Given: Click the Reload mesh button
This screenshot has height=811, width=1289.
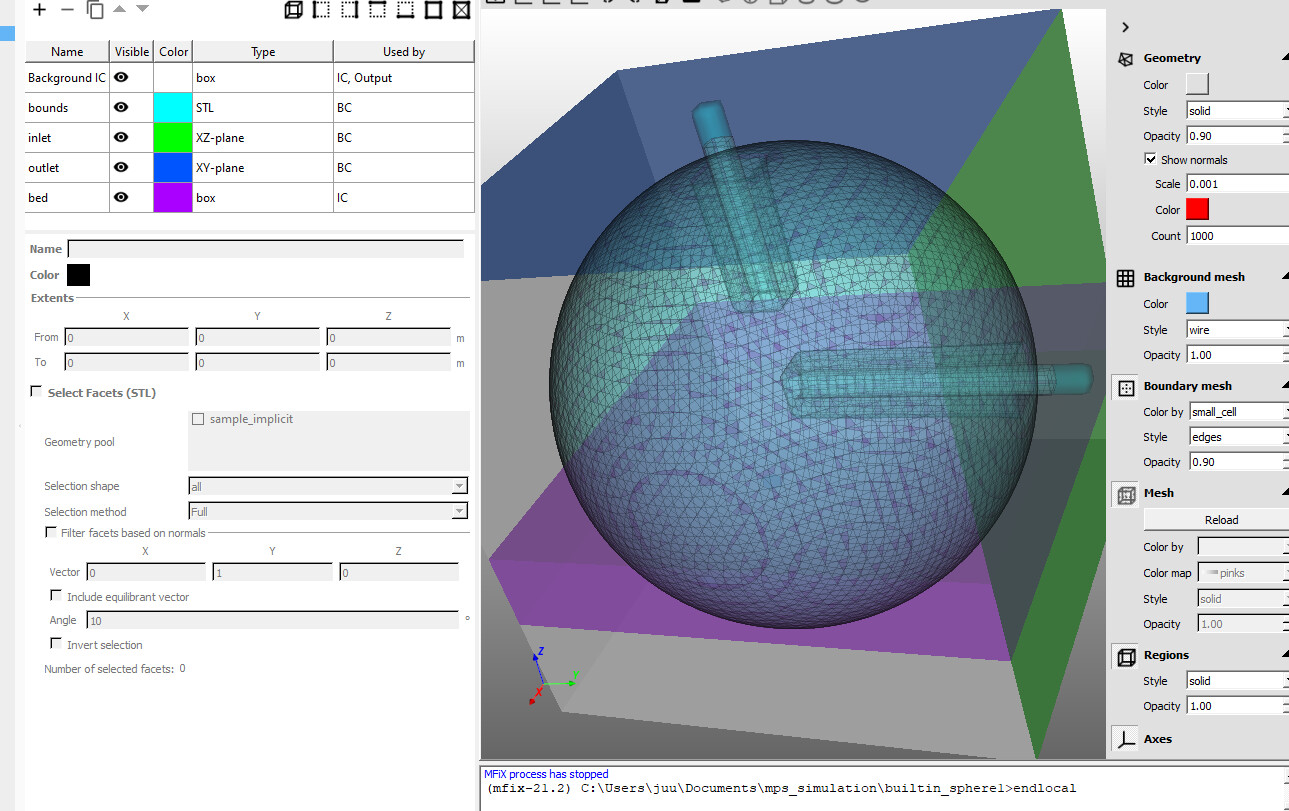Looking at the screenshot, I should click(x=1220, y=520).
